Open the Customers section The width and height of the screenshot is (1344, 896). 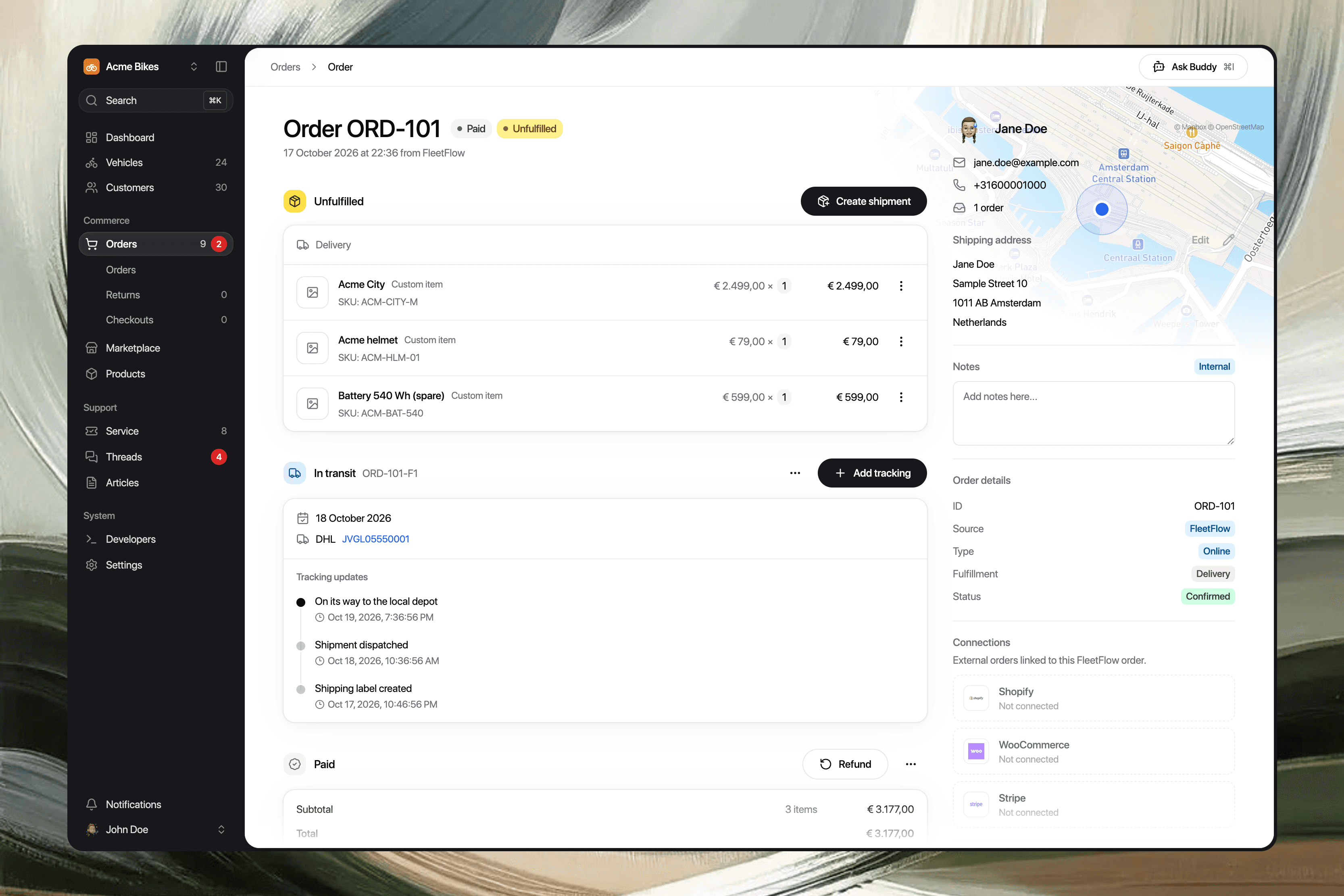(x=155, y=188)
